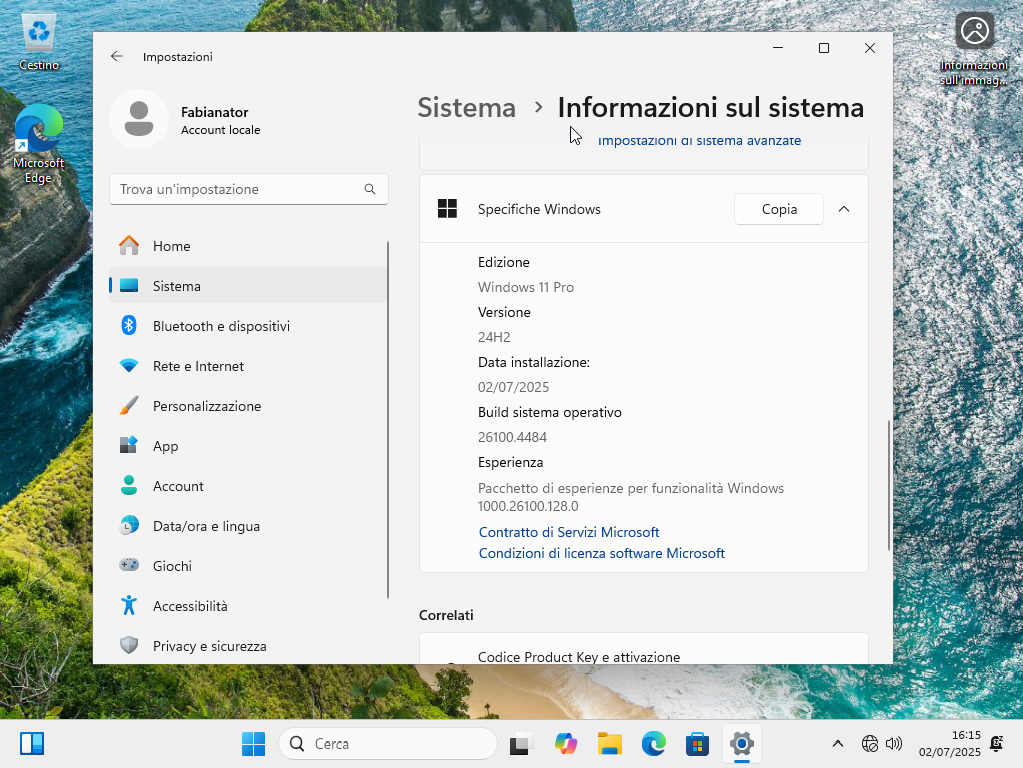
Task: Select the Microsoft Edge desktop shortcut
Action: tap(38, 144)
